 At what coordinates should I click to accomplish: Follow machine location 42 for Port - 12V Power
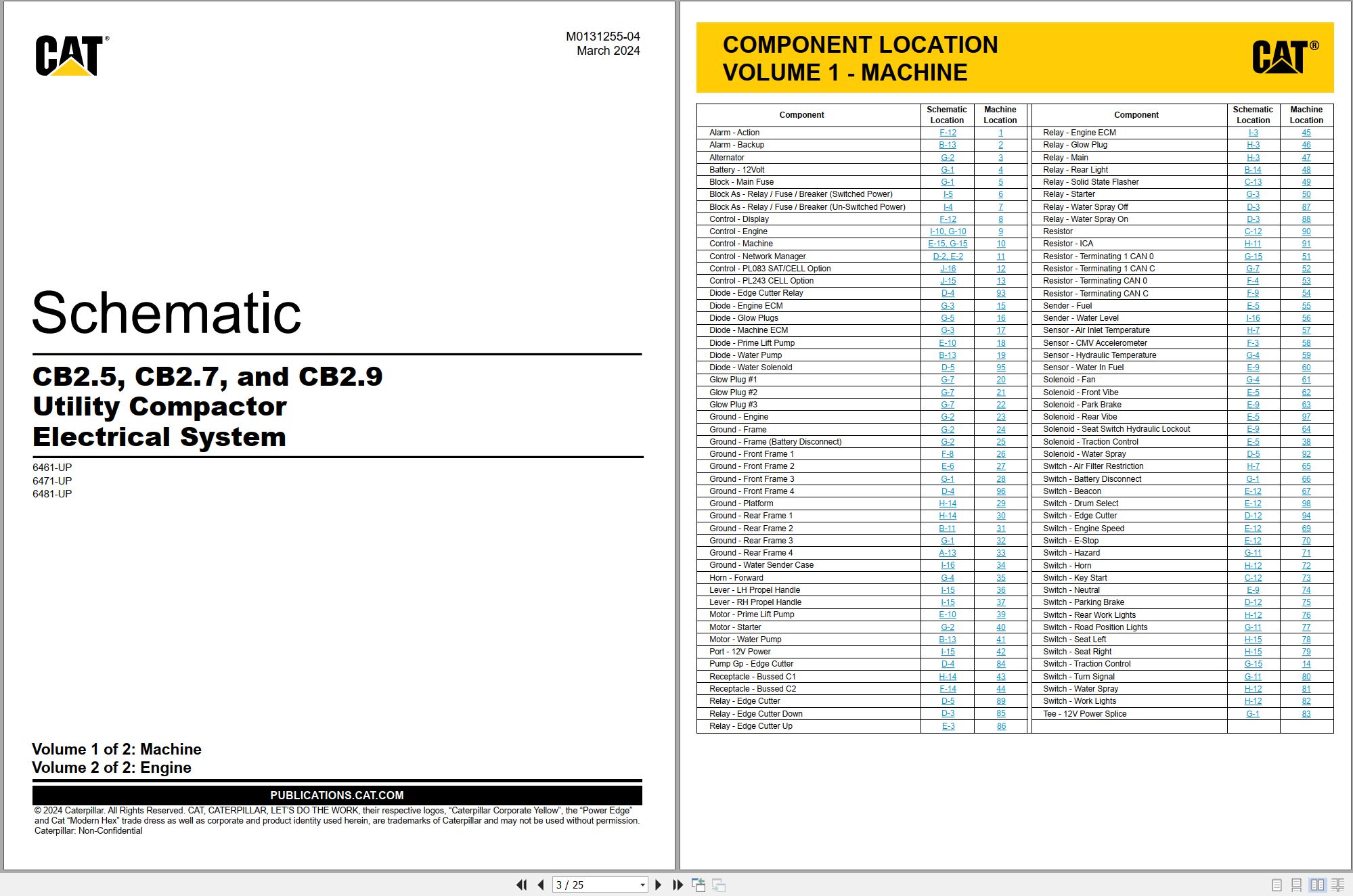(x=1000, y=652)
